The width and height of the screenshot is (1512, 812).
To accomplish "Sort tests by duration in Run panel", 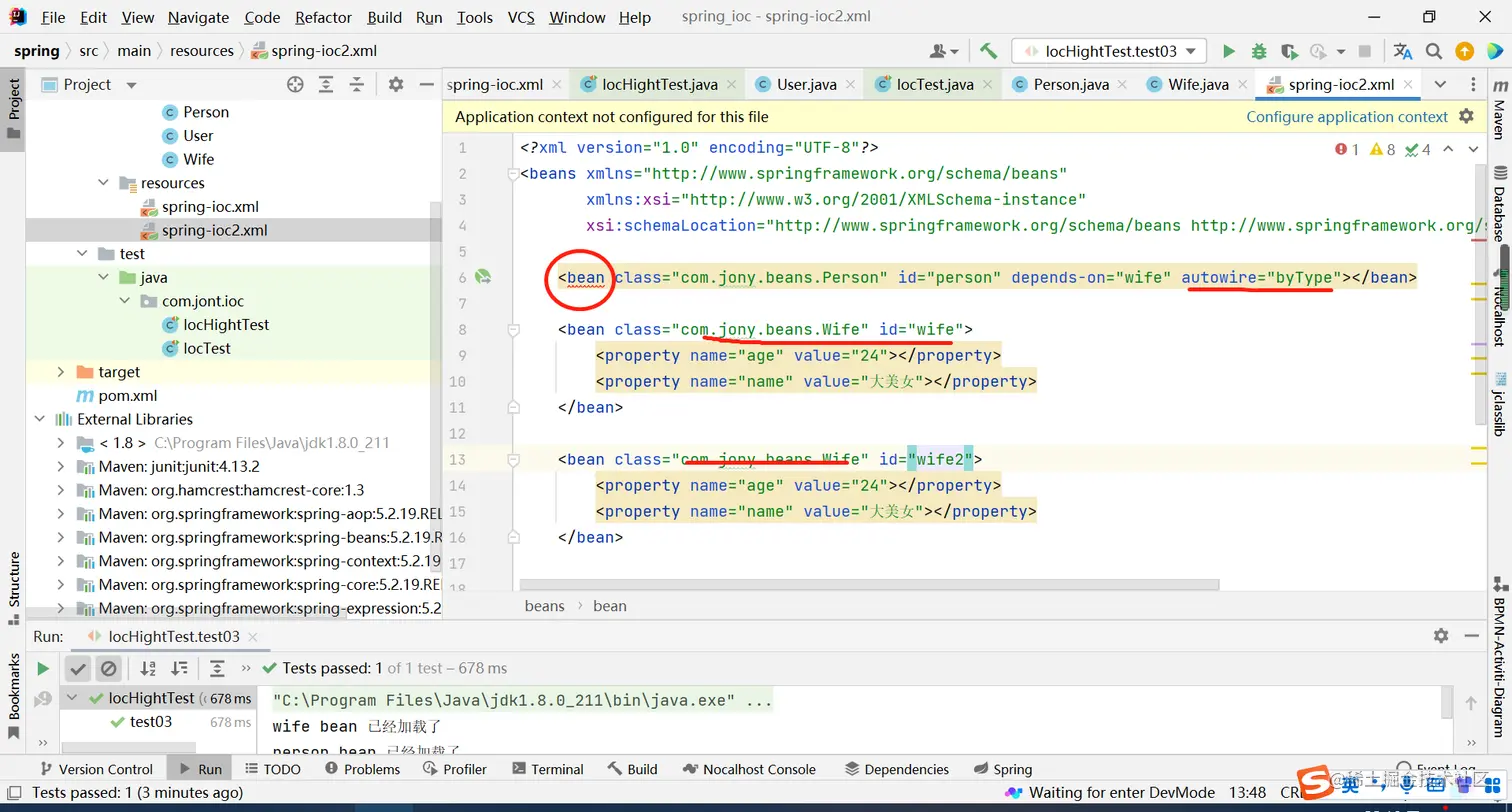I will (179, 668).
